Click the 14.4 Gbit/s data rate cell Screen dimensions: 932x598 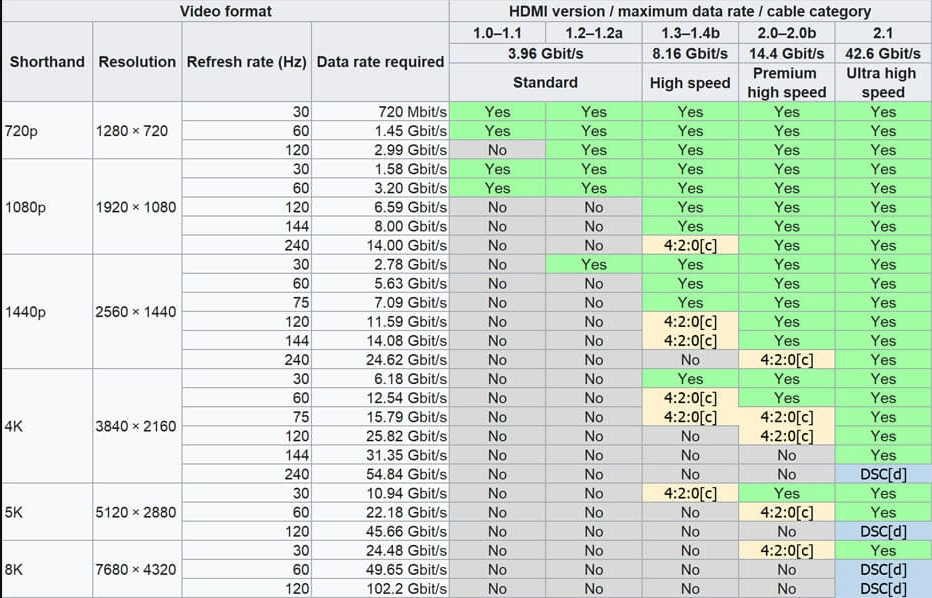786,53
